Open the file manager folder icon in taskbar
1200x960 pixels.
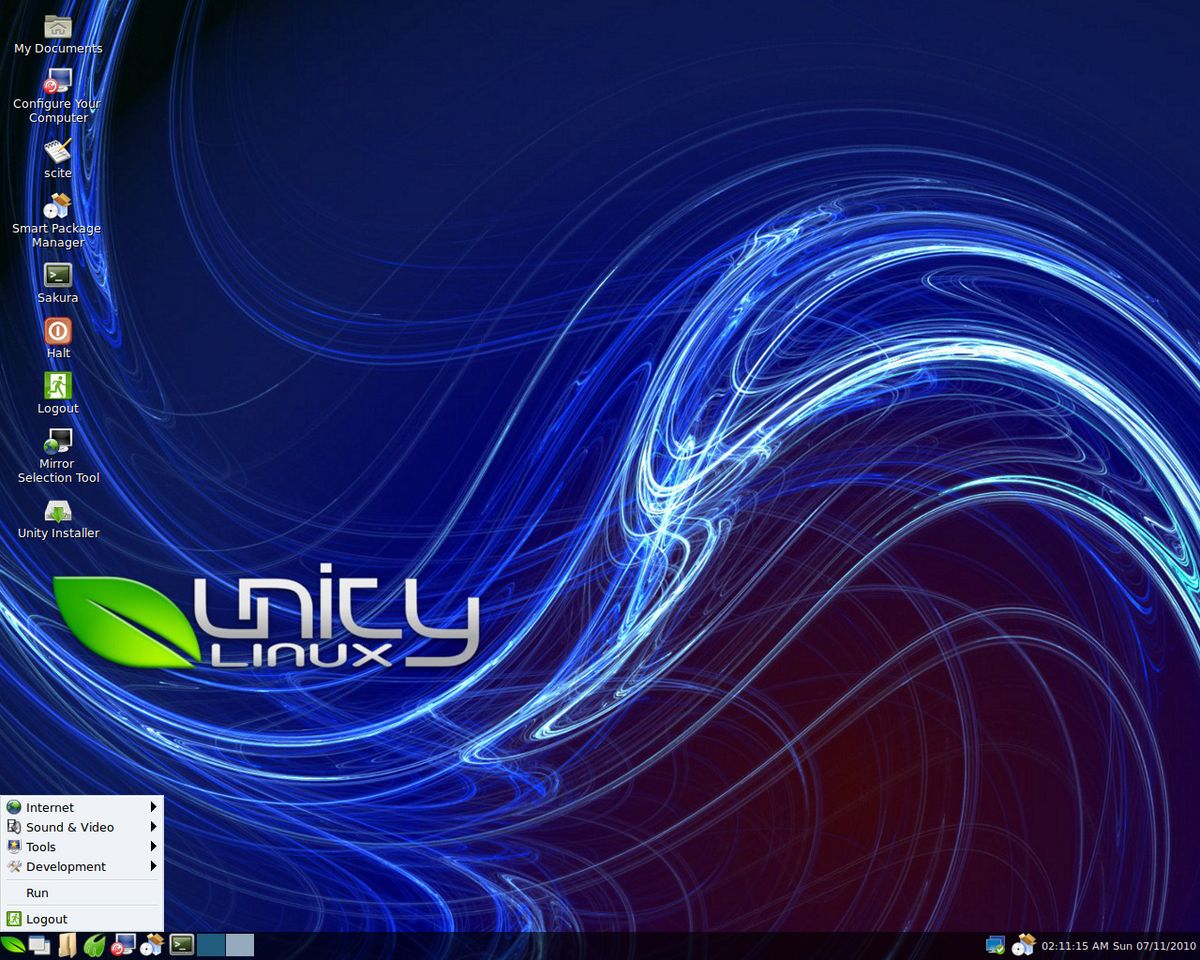66,944
